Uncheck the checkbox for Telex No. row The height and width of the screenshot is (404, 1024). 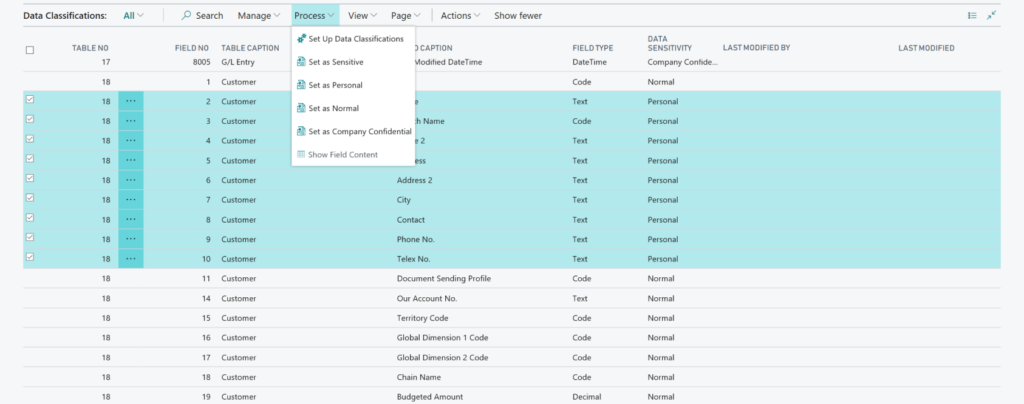[29, 257]
